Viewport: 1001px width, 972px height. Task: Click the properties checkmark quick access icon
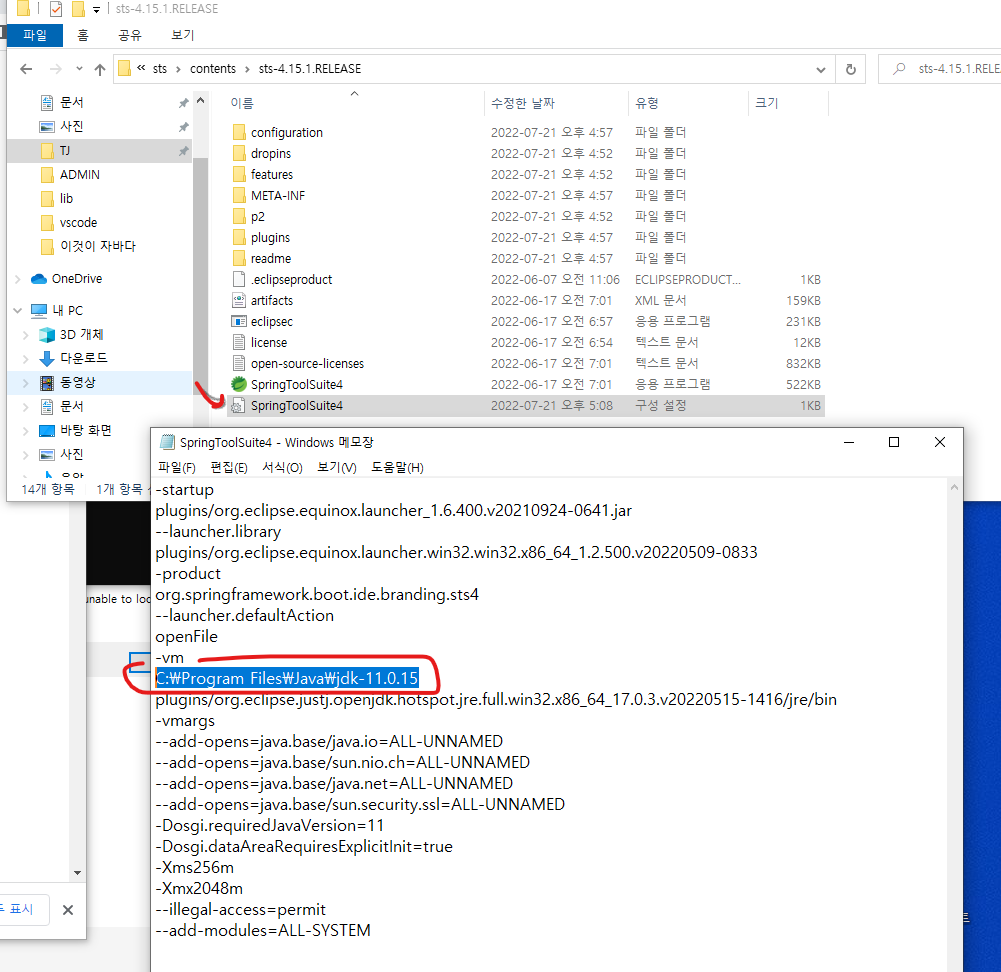point(56,9)
